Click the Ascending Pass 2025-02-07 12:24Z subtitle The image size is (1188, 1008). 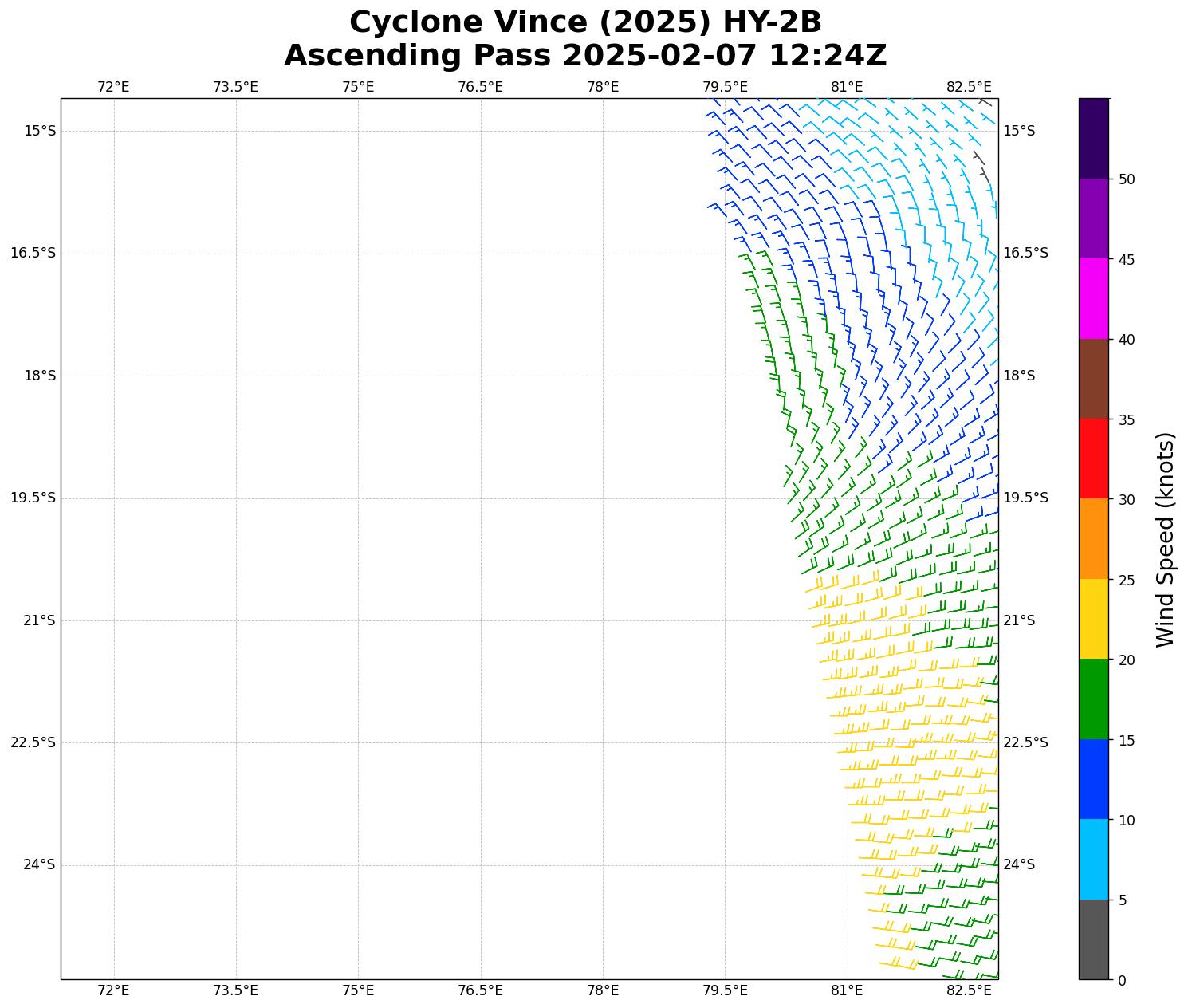pos(585,56)
